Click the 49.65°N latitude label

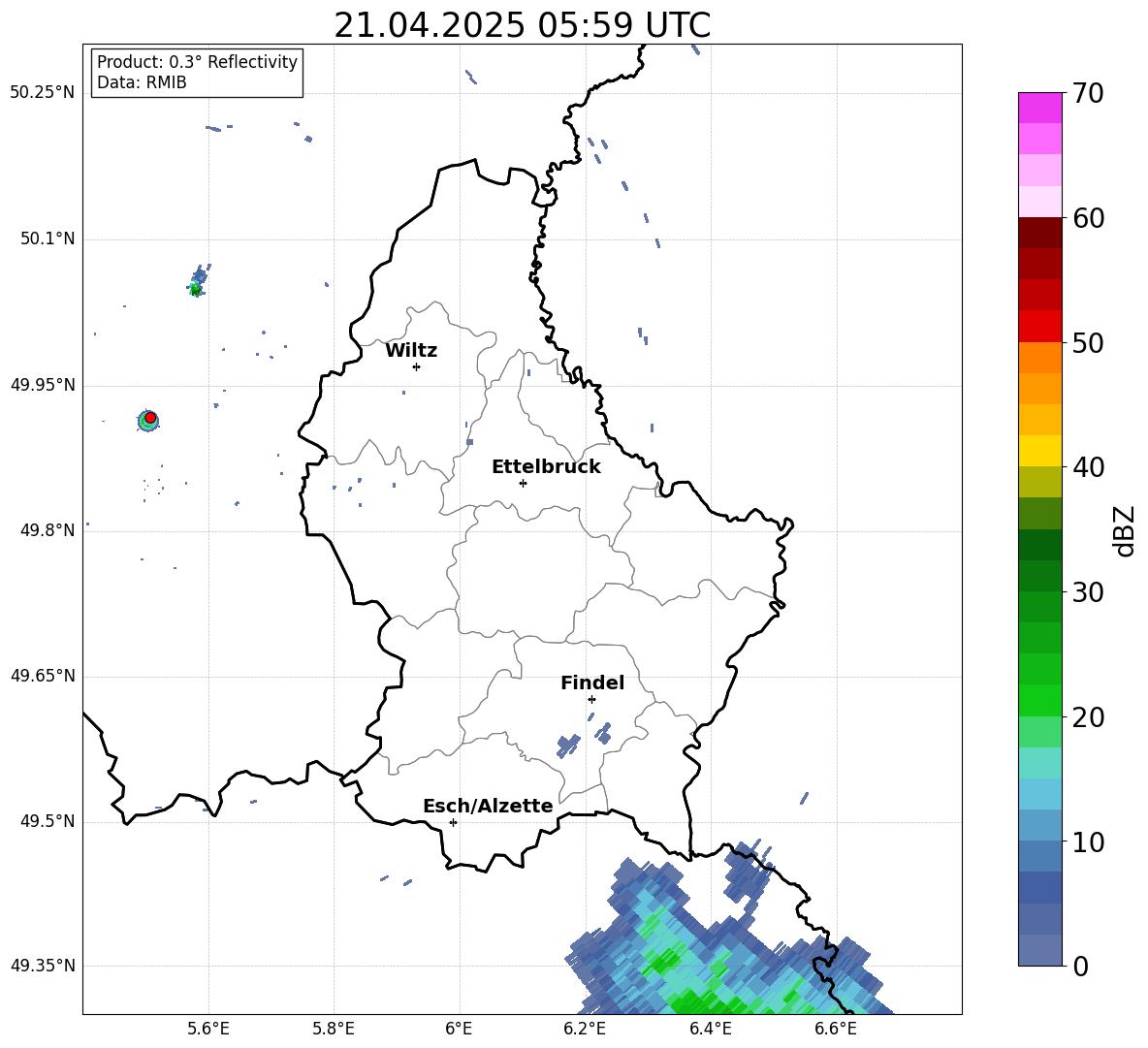pyautogui.click(x=43, y=676)
